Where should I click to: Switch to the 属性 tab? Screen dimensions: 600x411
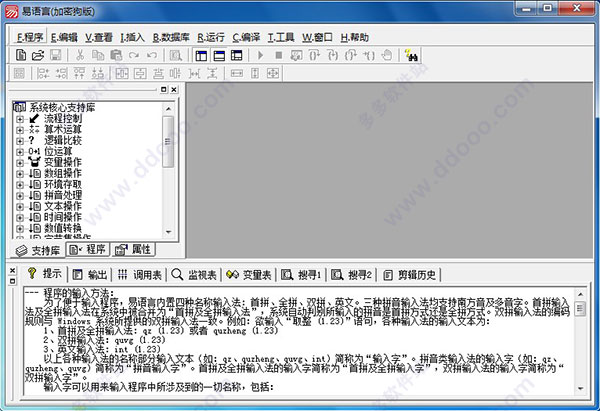point(133,250)
